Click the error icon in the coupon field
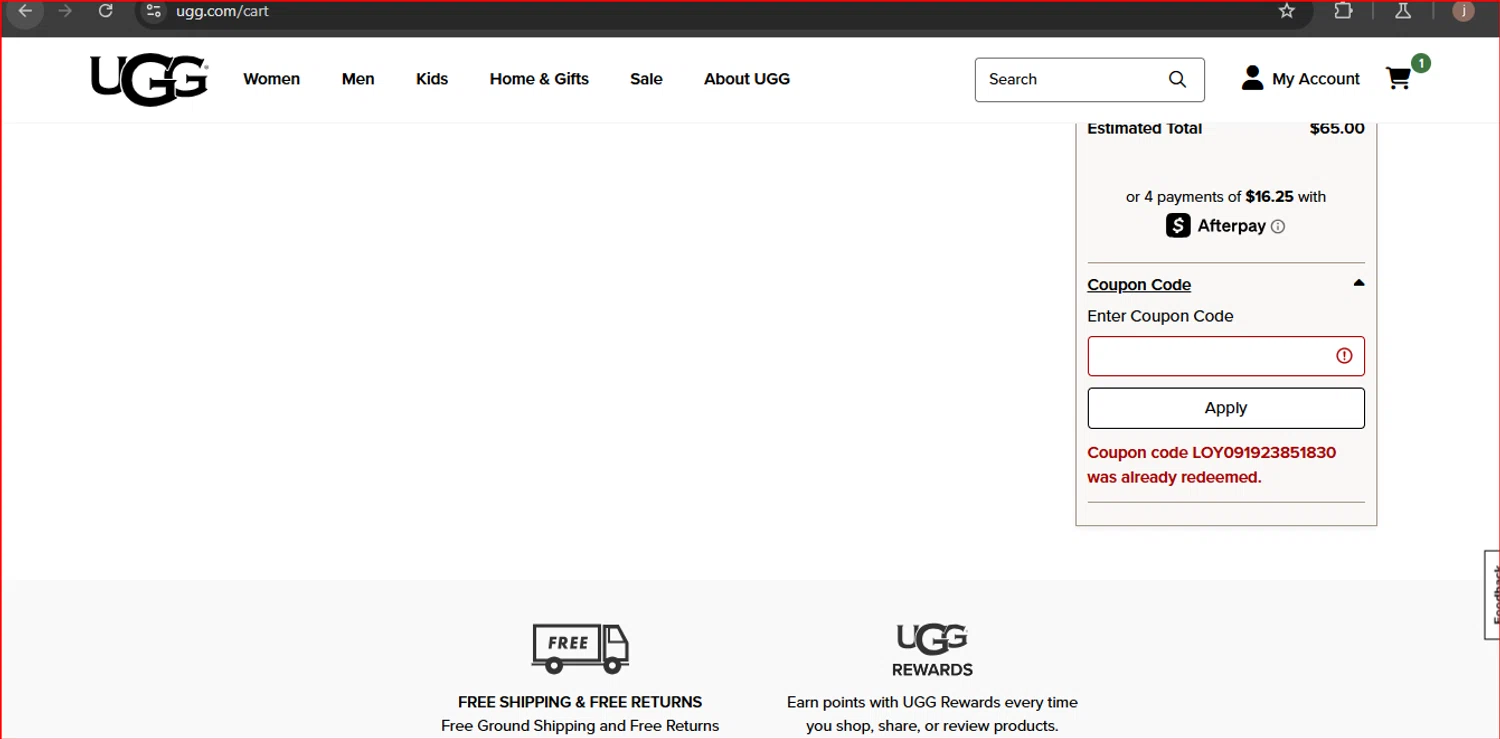Screen dimensions: 1500x739 point(1344,356)
